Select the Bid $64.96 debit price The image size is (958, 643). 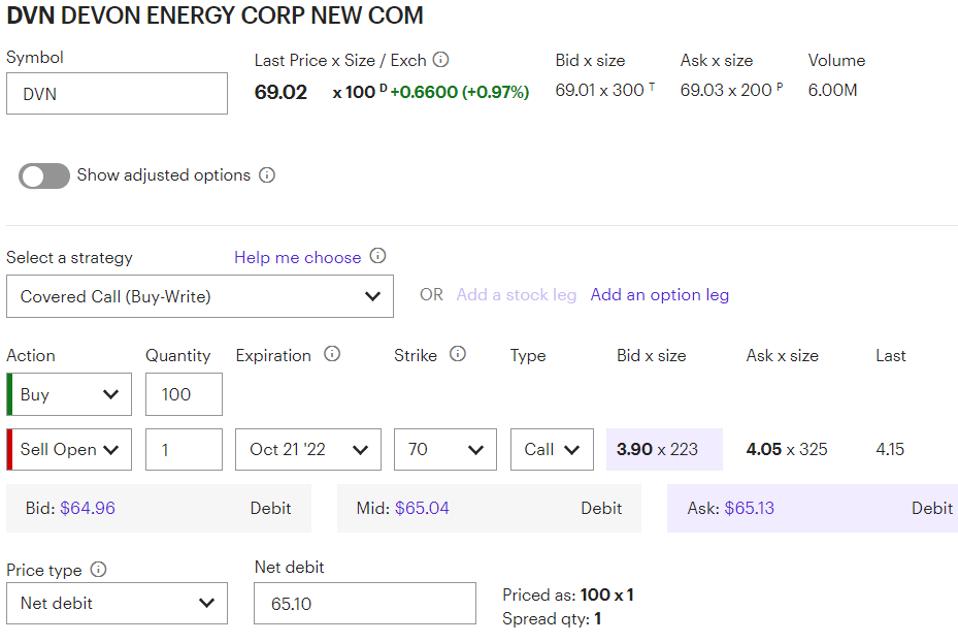(x=158, y=508)
